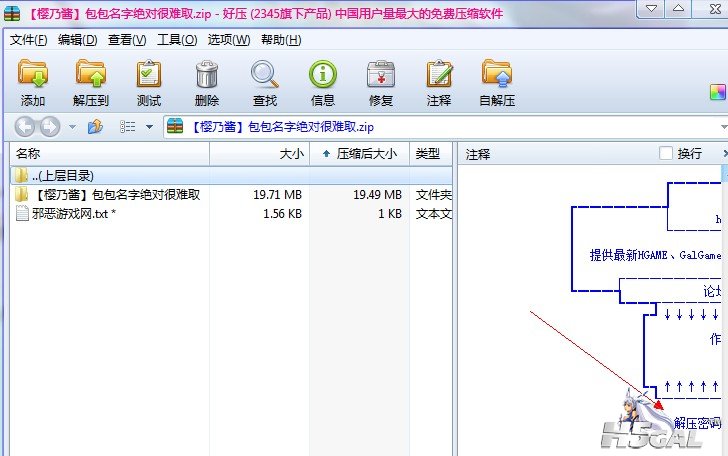The image size is (728, 456).
Task: Click the 自解压 (Self-extract) icon
Action: click(x=497, y=74)
